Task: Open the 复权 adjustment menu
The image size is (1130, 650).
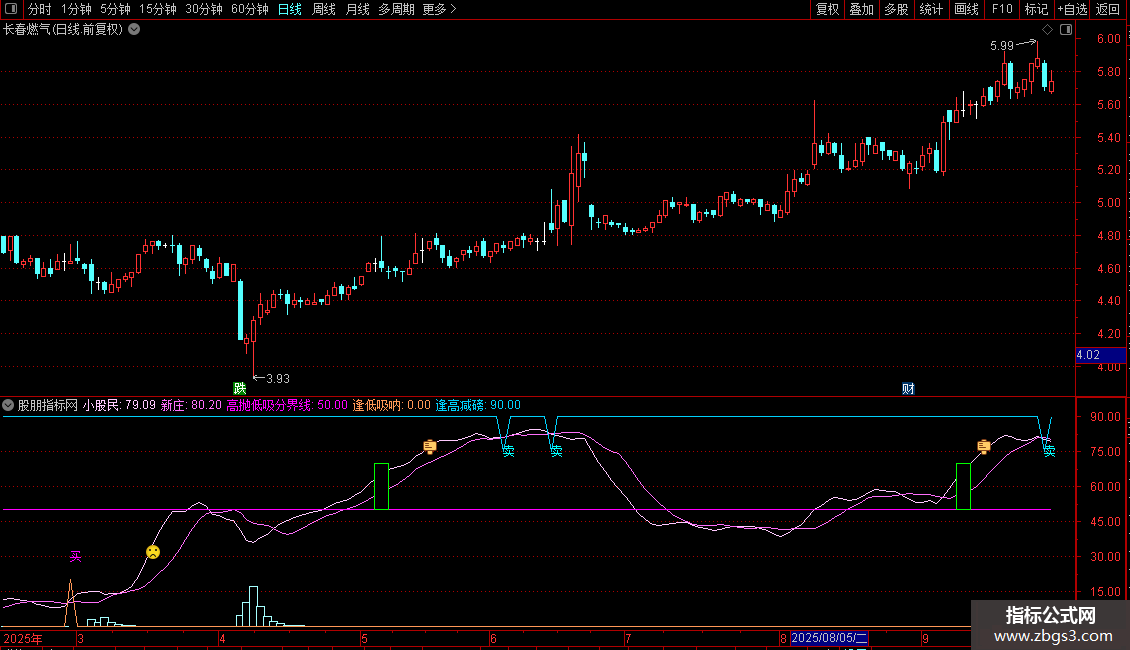Action: [827, 9]
